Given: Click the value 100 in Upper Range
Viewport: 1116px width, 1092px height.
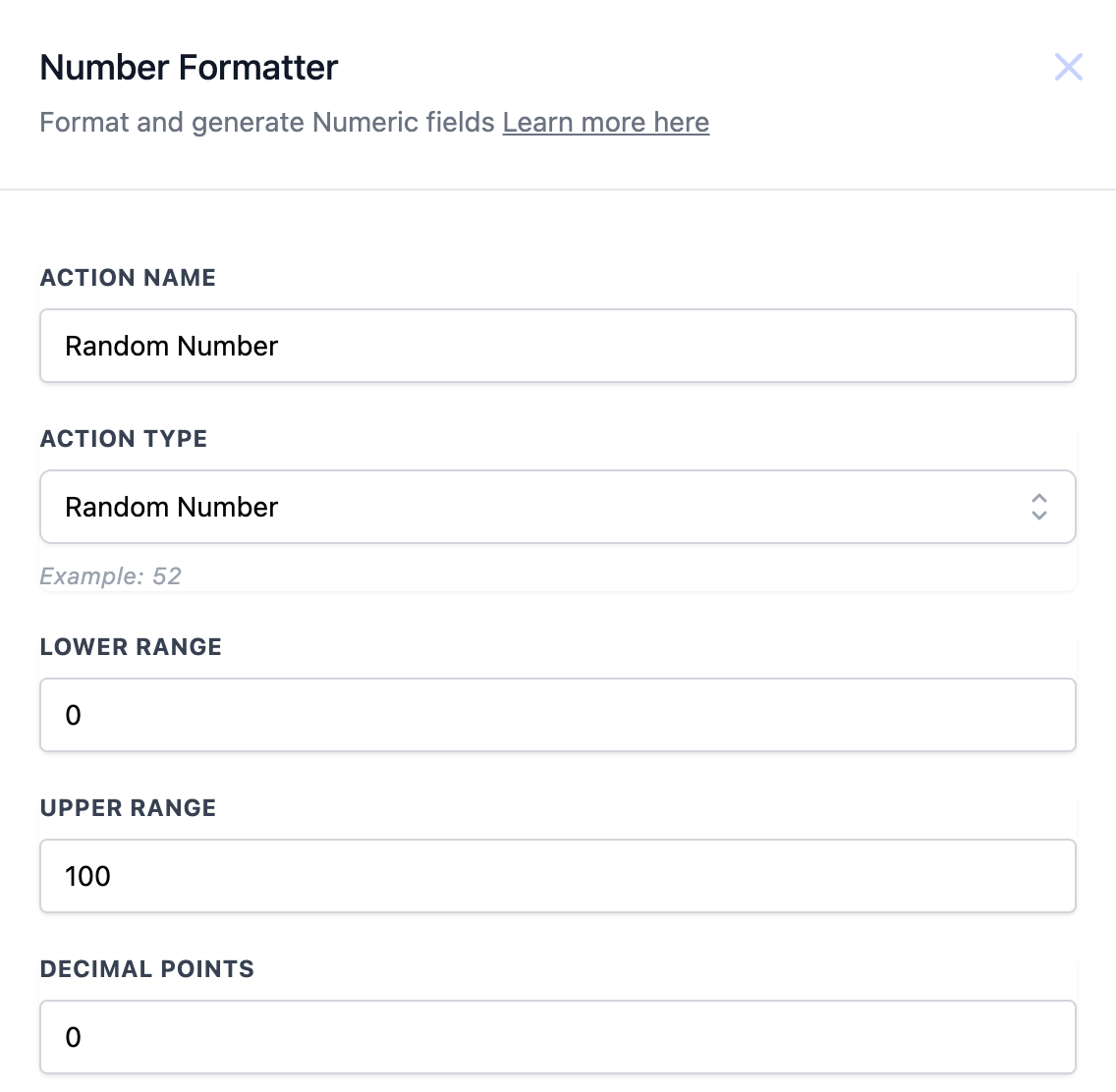Looking at the screenshot, I should [x=87, y=876].
